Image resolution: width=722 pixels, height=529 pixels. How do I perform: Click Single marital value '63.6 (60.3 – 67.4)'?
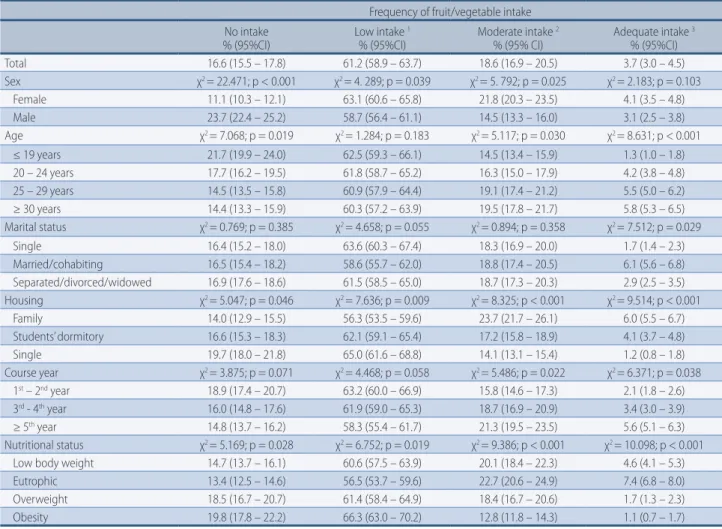tap(382, 246)
